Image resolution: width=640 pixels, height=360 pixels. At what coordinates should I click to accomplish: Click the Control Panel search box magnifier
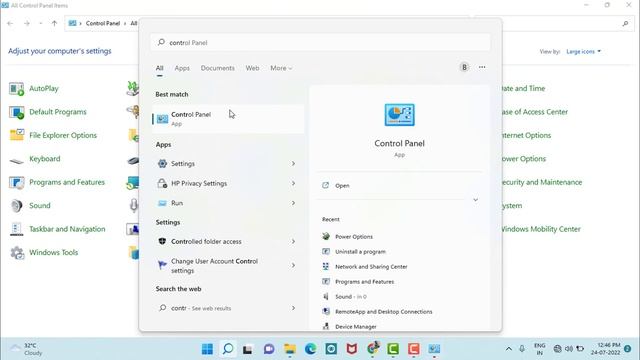point(625,24)
